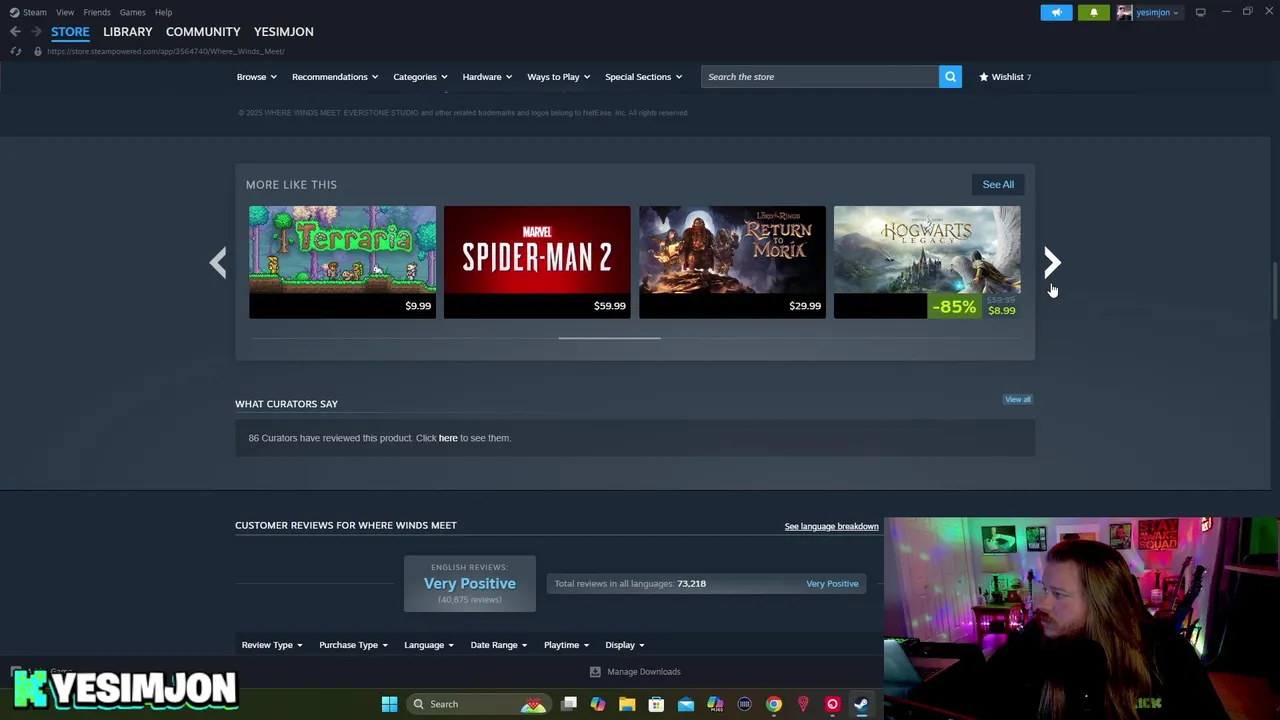
Task: Open the Spider-Man 2 game thumbnail
Action: pyautogui.click(x=537, y=262)
